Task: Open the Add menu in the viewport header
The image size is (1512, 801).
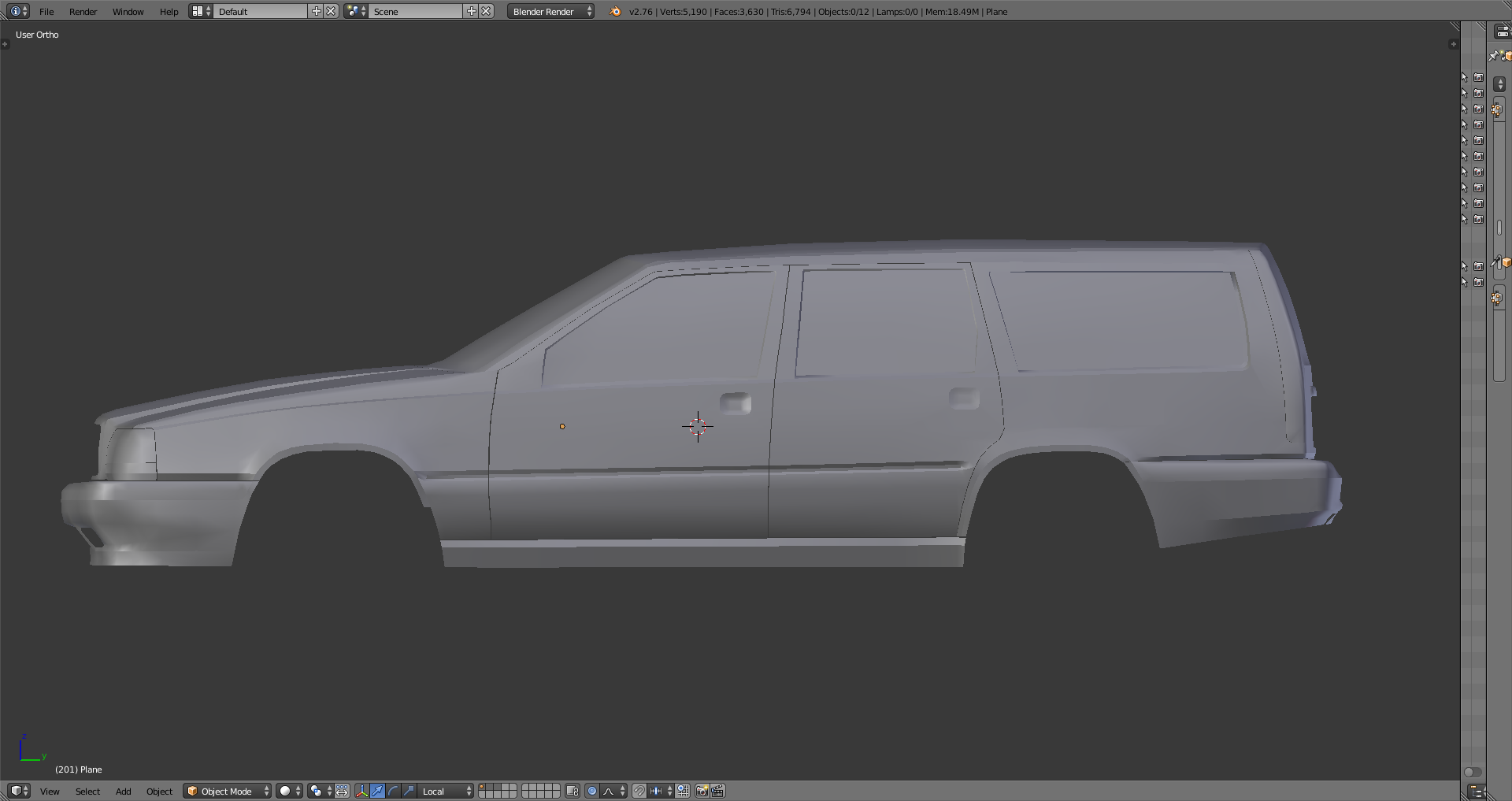Action: coord(124,792)
